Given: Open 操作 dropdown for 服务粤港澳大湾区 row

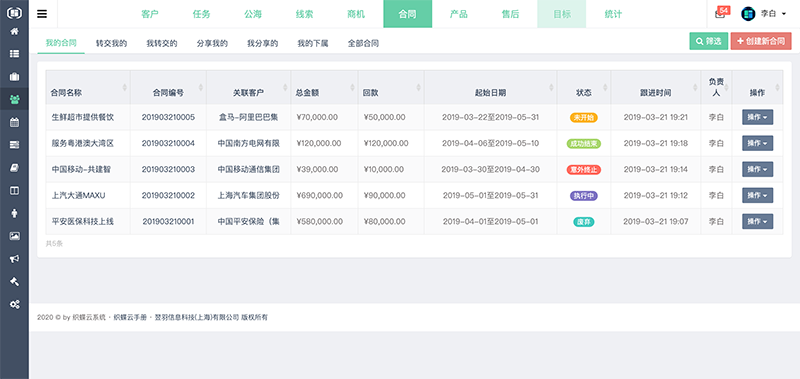Looking at the screenshot, I should click(x=757, y=143).
